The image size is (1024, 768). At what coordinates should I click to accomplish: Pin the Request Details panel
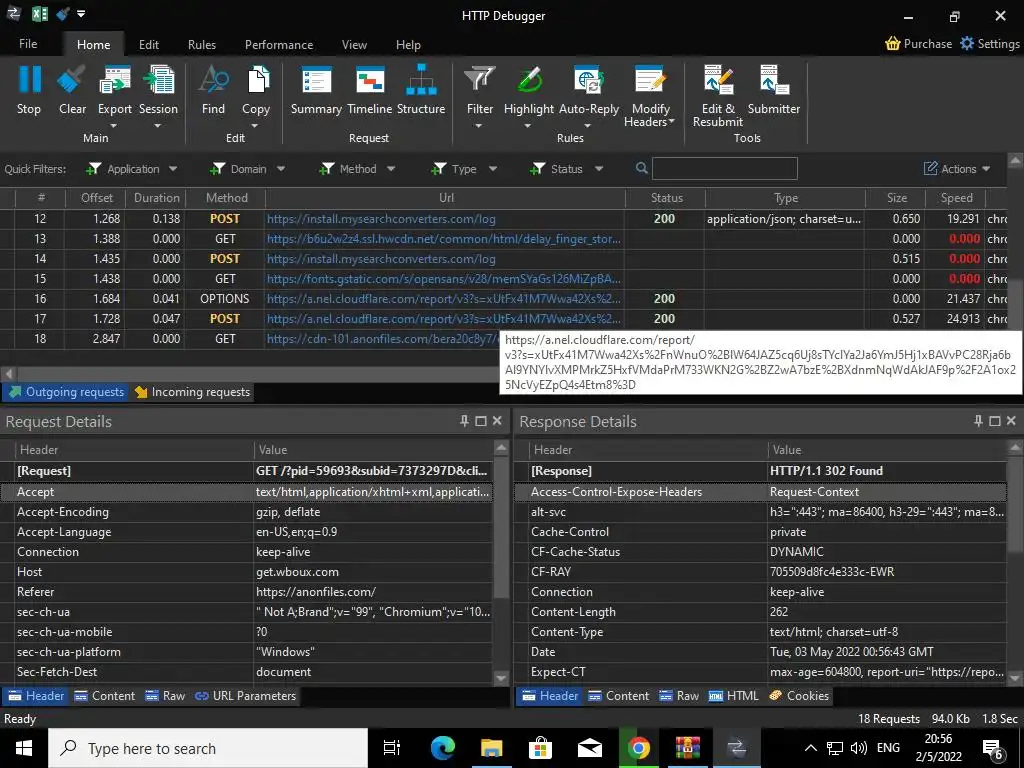click(464, 421)
